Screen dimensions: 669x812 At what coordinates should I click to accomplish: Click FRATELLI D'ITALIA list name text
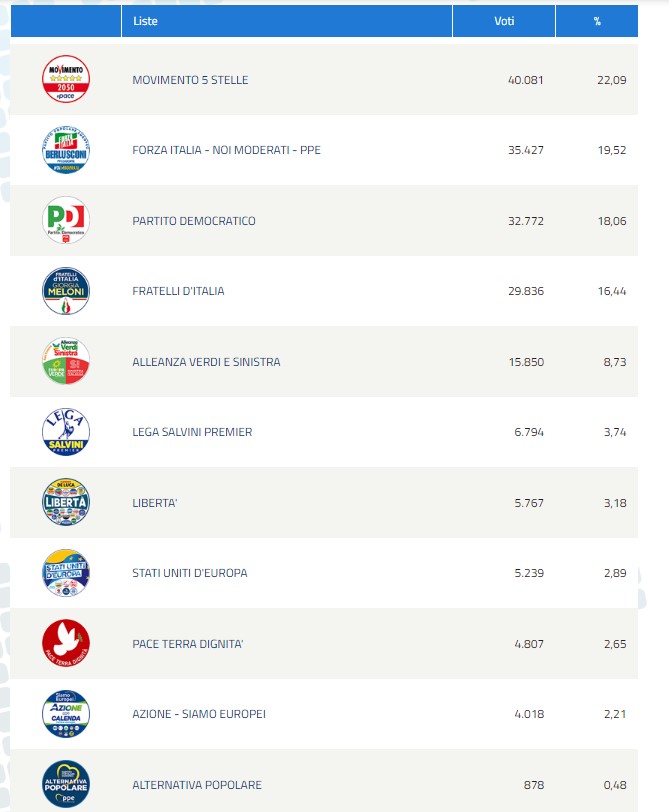178,291
